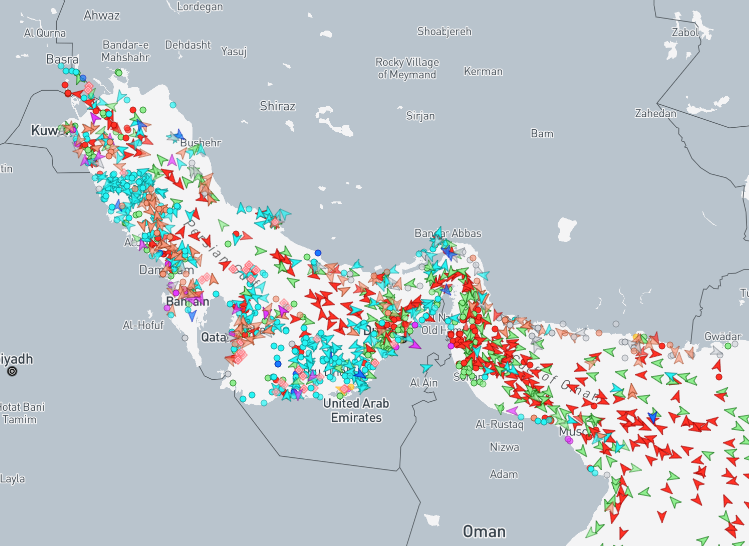Select the grey circle on Oman coast south of Muscat

[x=607, y=475]
